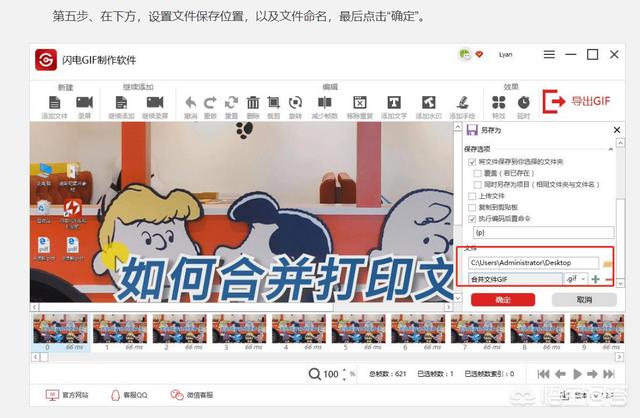Click the 导出GIF export button
Viewport: 640px width, 418px height.
[x=576, y=101]
